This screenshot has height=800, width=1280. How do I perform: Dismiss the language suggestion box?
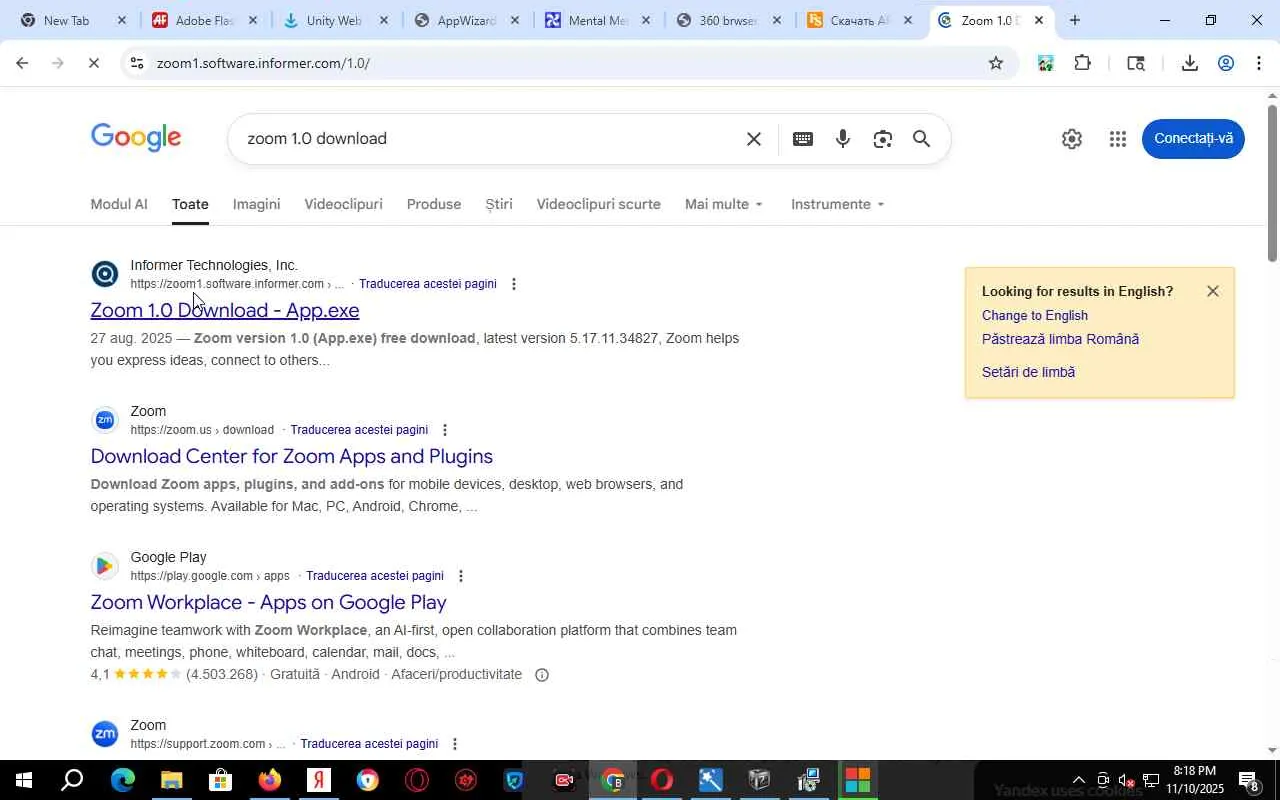click(x=1213, y=291)
